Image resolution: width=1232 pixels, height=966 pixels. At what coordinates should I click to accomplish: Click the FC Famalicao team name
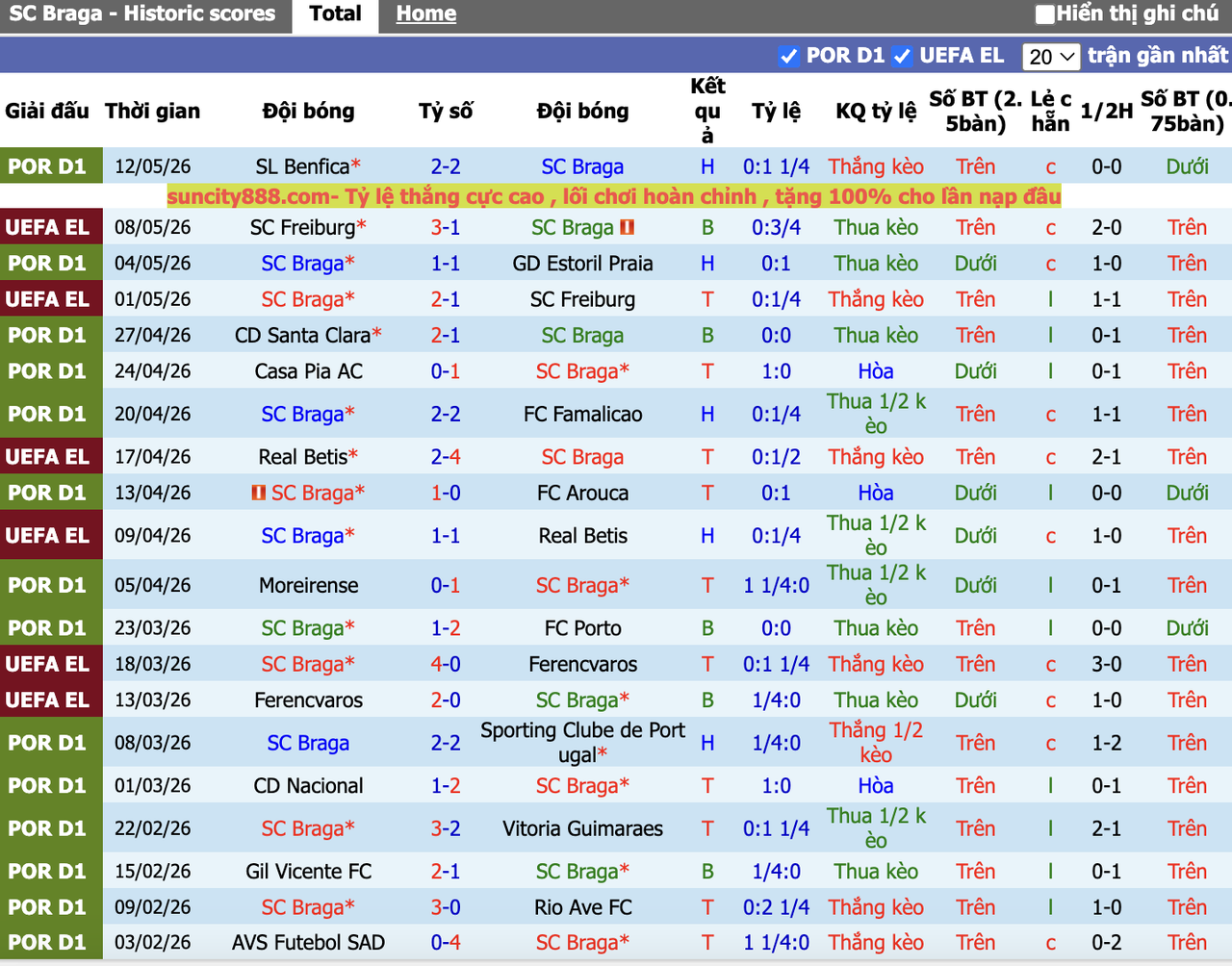582,415
